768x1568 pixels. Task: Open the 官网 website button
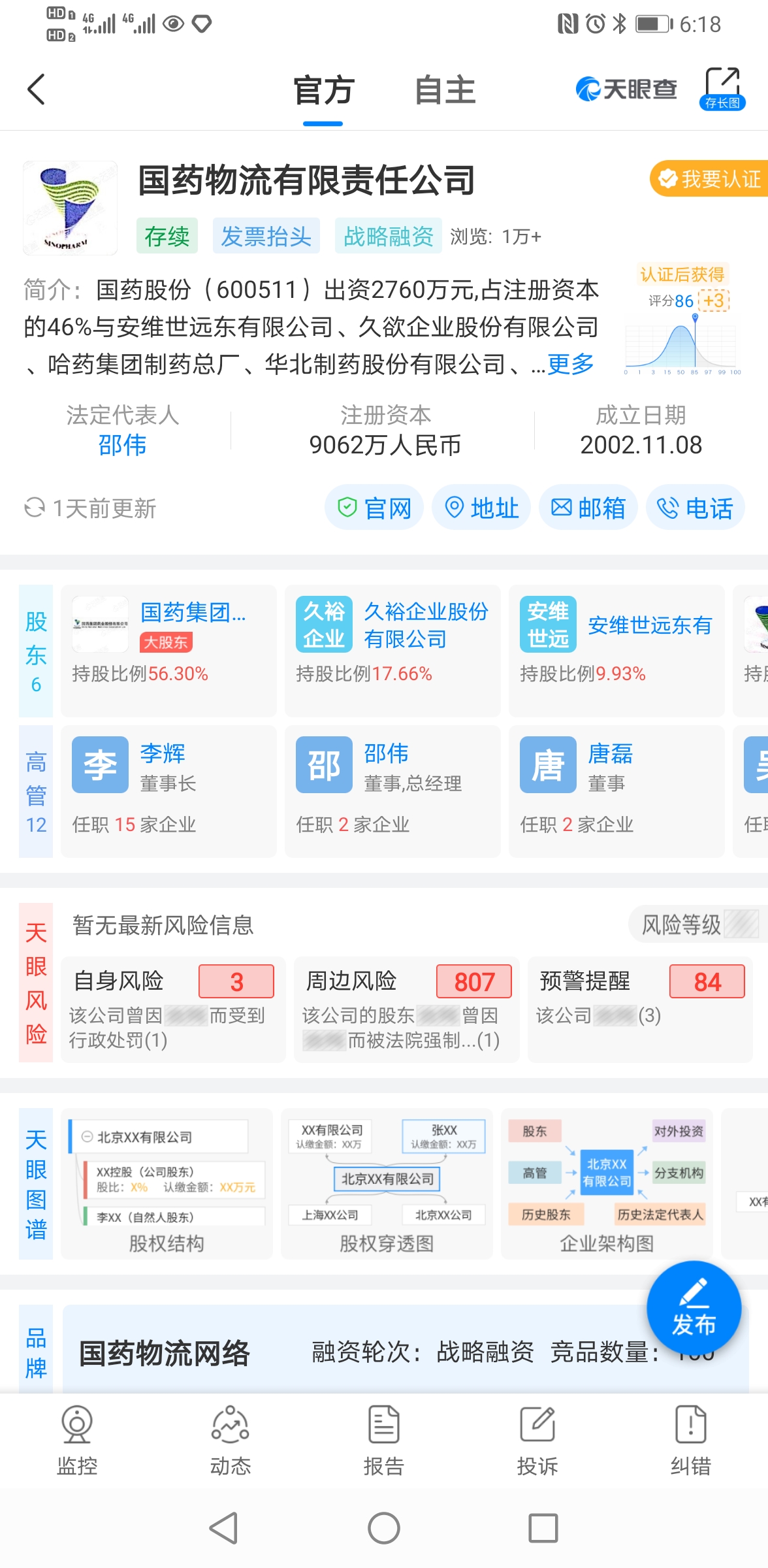pos(374,508)
